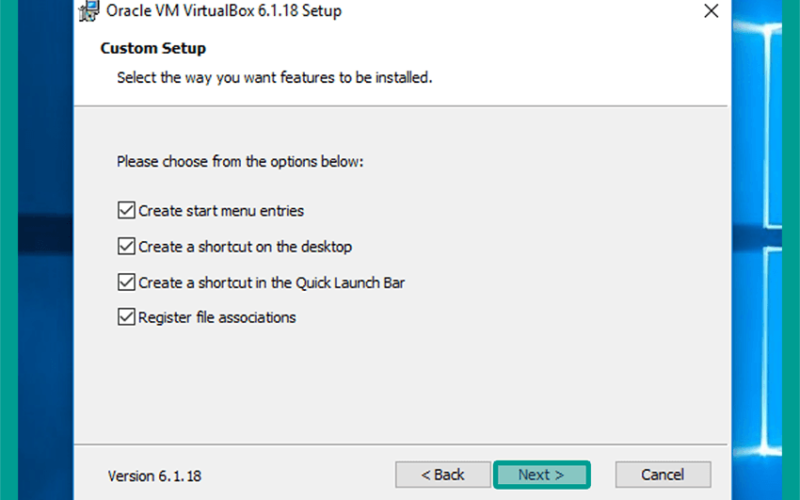The width and height of the screenshot is (800, 500).
Task: Click the "Create a shortcut on the desktop" label
Action: [x=245, y=247]
